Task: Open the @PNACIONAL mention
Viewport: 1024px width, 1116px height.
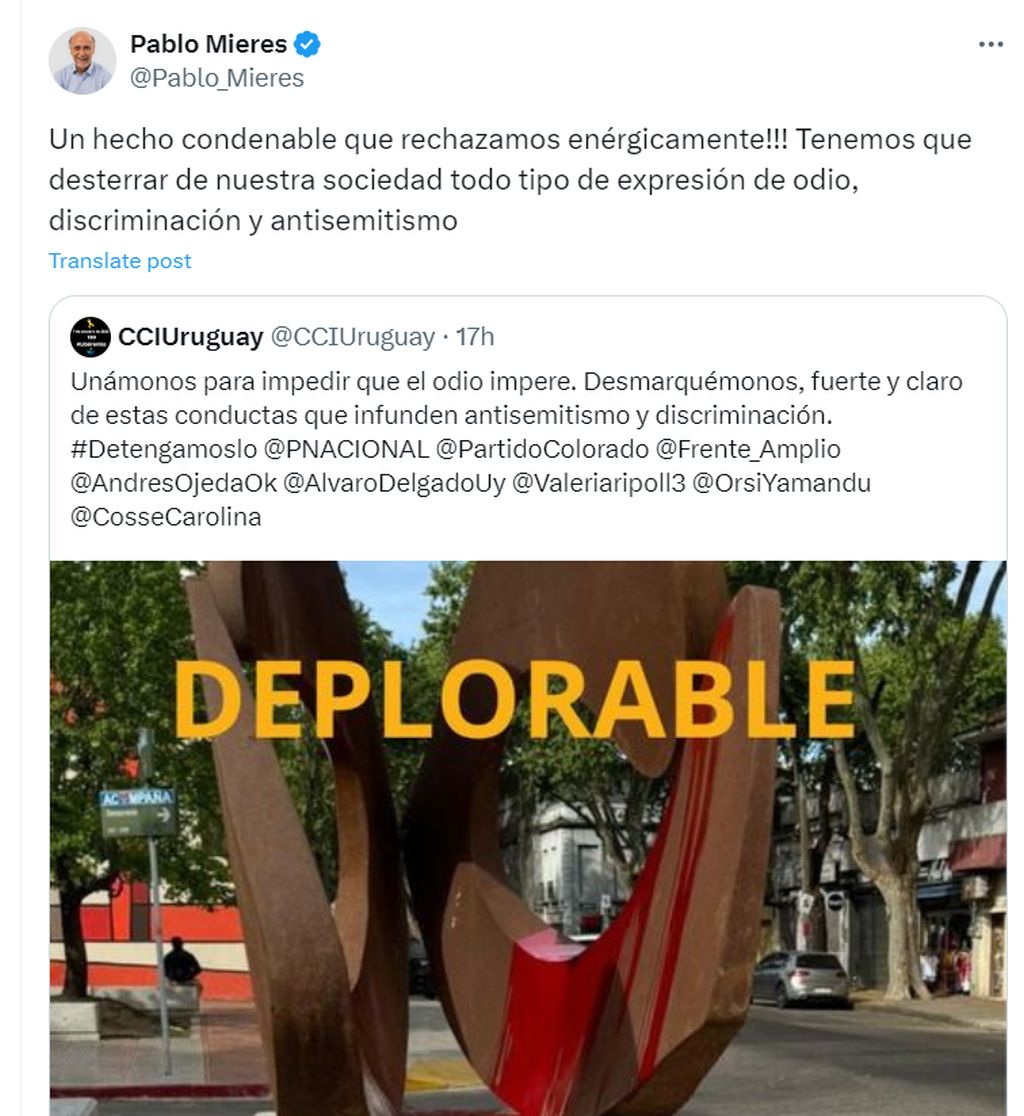Action: coord(347,449)
